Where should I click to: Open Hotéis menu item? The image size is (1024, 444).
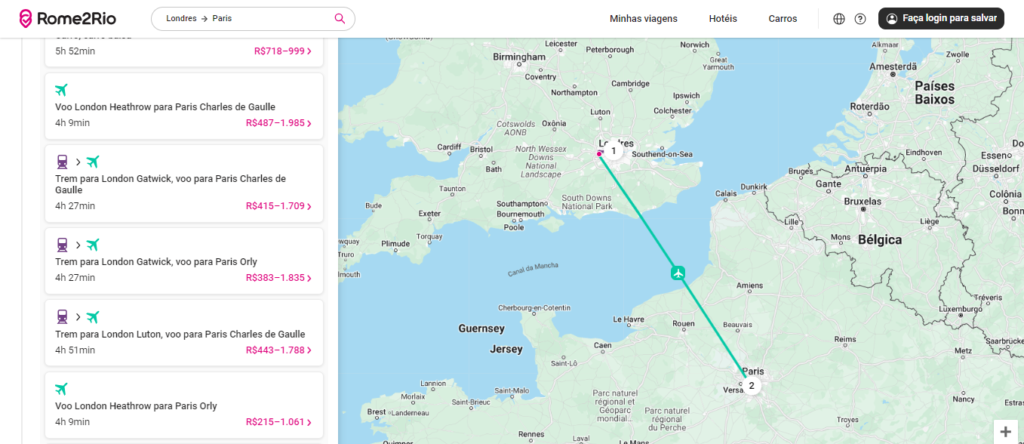pos(722,18)
